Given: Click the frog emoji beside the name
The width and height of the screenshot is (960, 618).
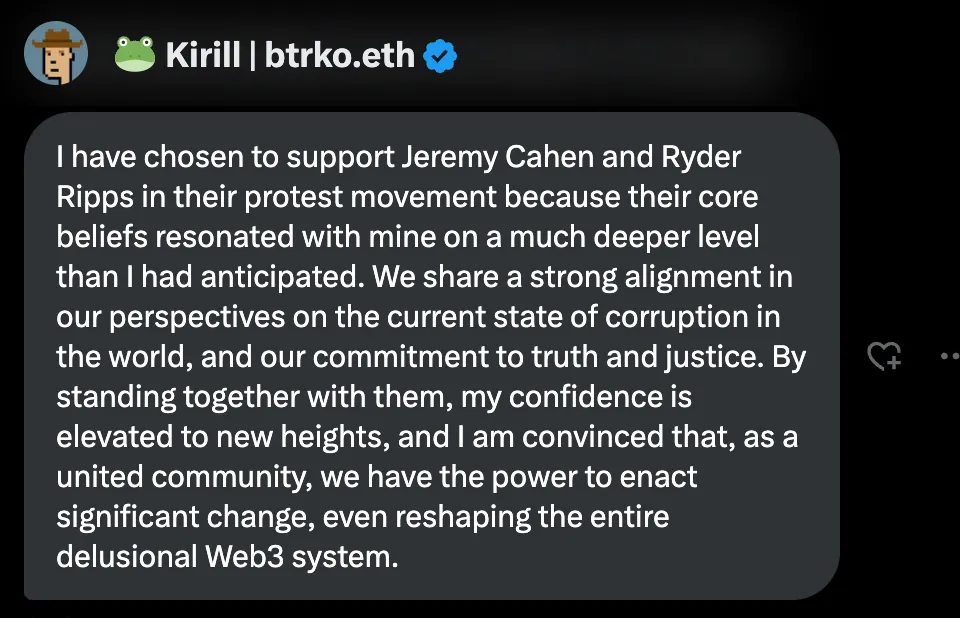Looking at the screenshot, I should click(134, 54).
